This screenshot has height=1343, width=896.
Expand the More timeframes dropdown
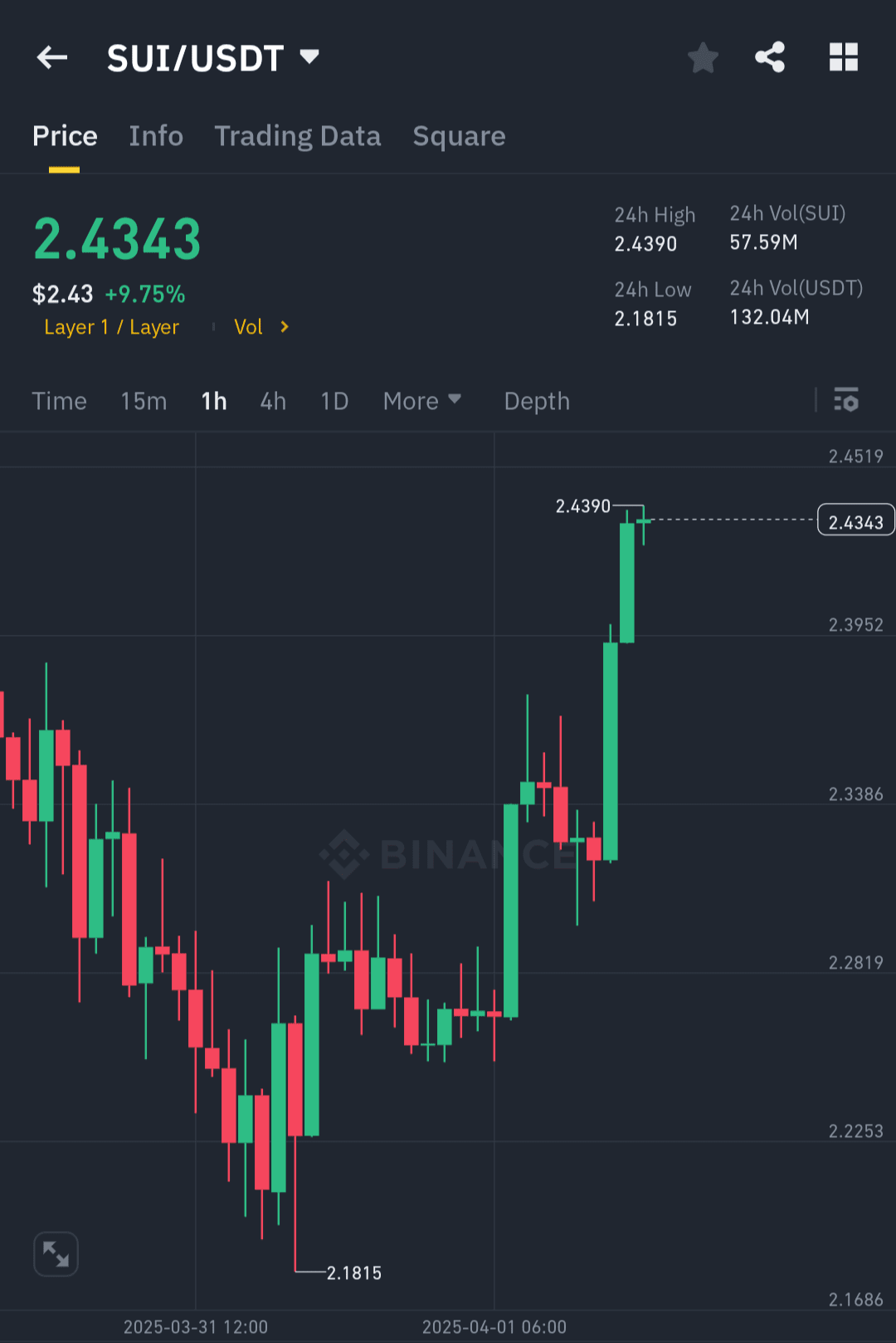pyautogui.click(x=422, y=401)
